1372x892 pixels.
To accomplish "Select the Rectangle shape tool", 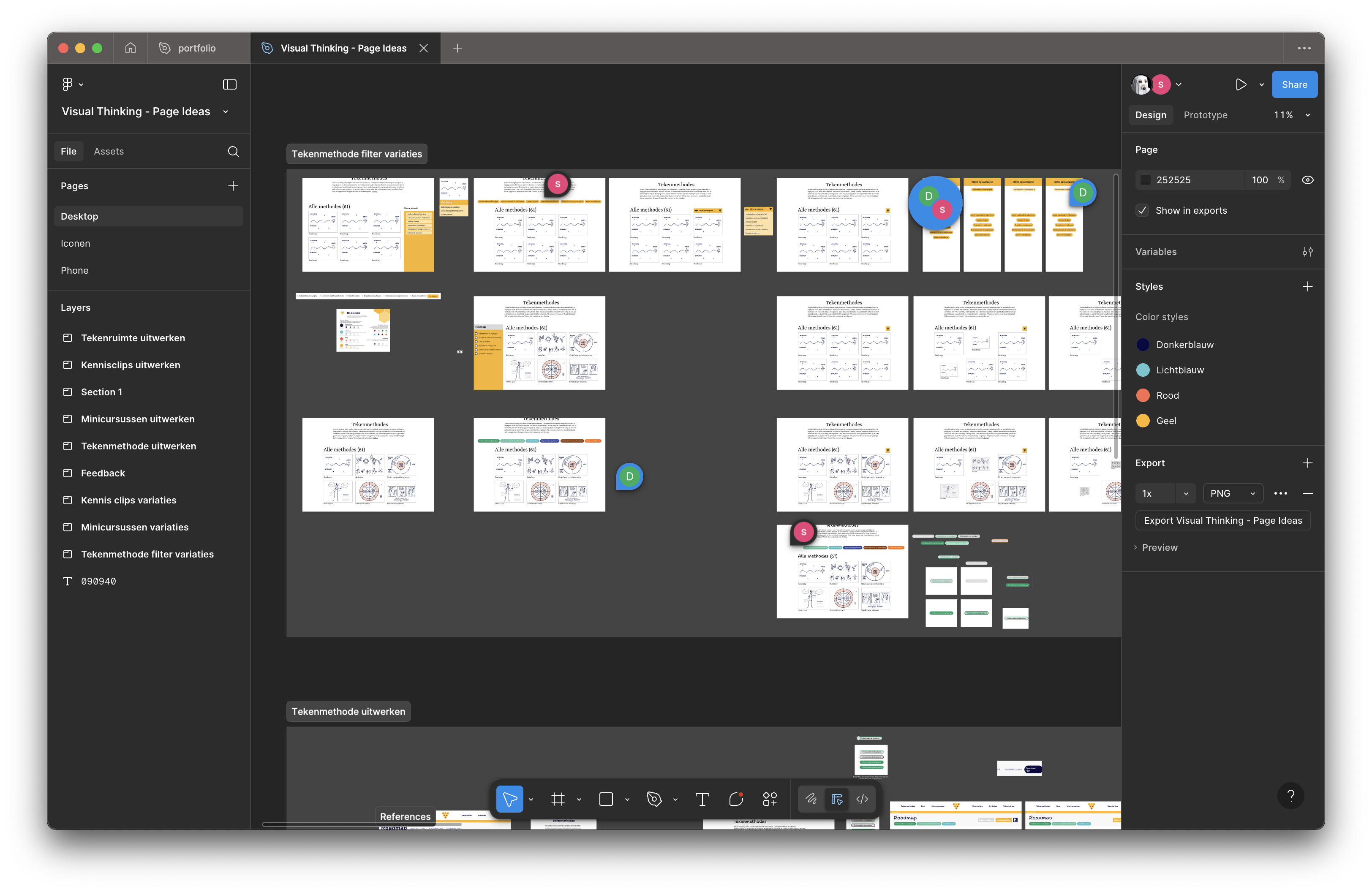I will click(606, 799).
